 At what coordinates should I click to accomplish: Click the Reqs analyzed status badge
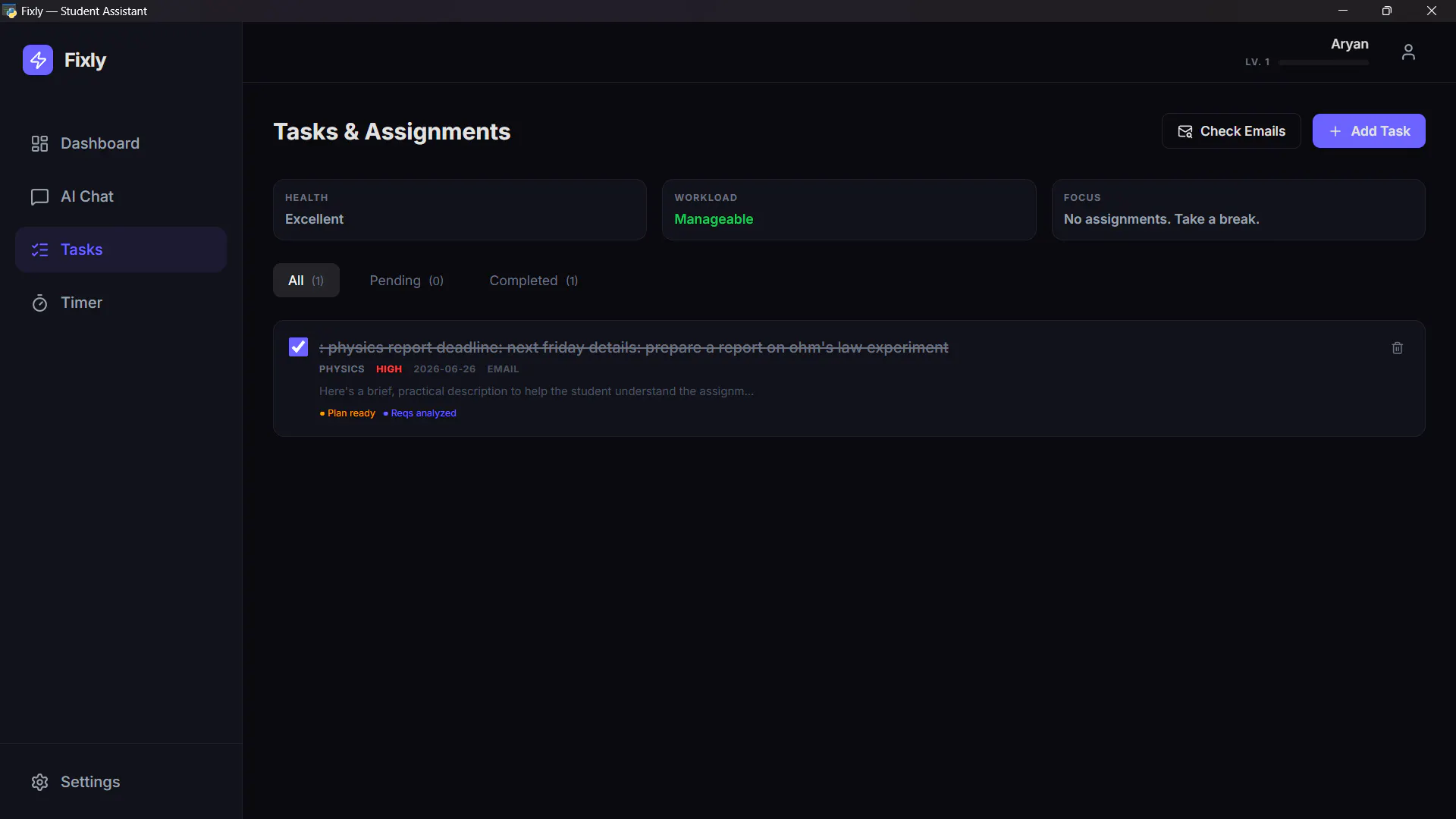pyautogui.click(x=419, y=413)
